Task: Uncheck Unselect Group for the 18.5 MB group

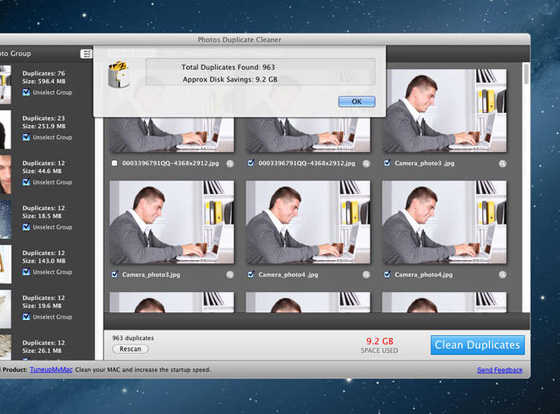Action: click(26, 227)
